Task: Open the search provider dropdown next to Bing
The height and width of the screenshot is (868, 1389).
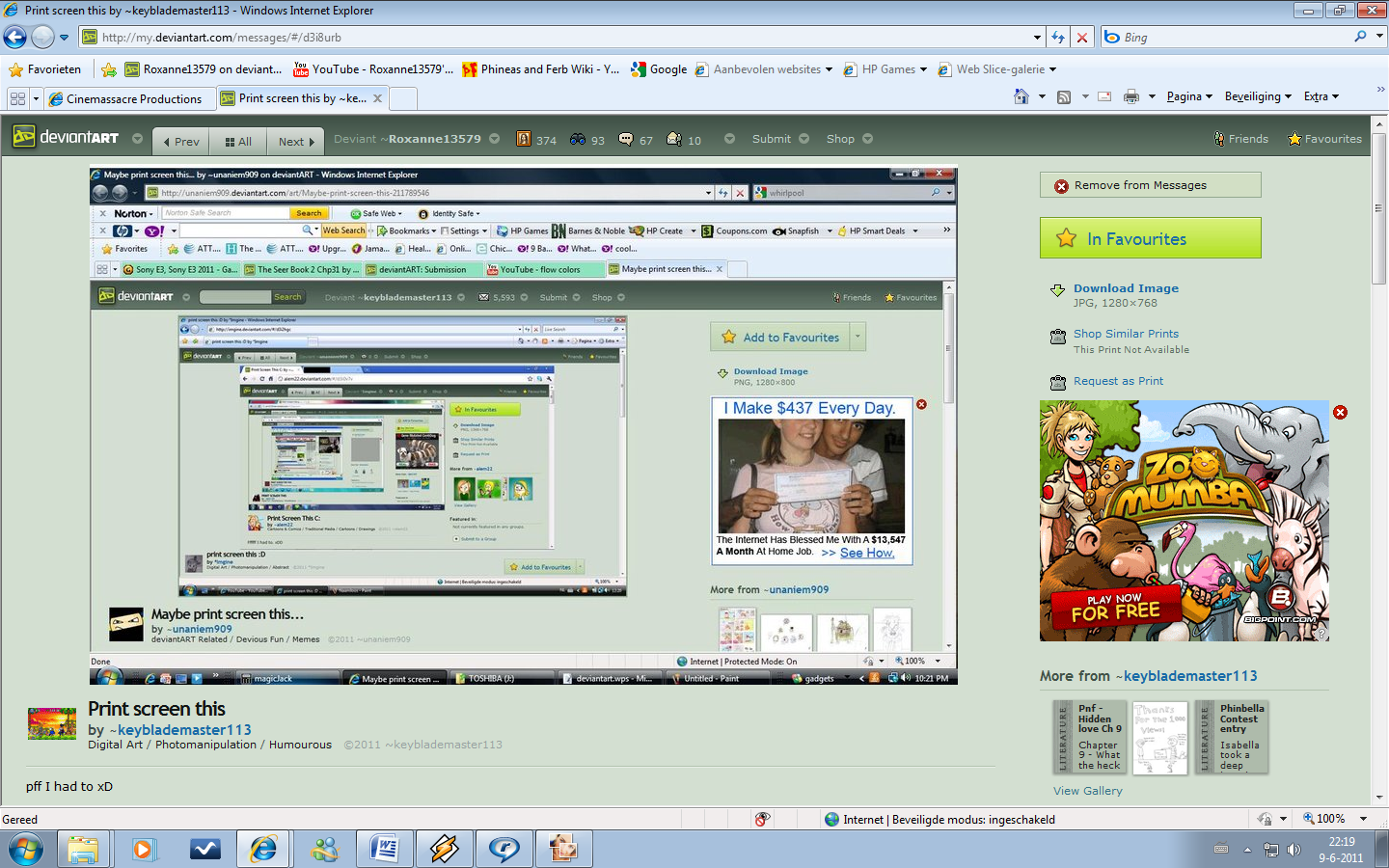Action: click(x=1379, y=37)
